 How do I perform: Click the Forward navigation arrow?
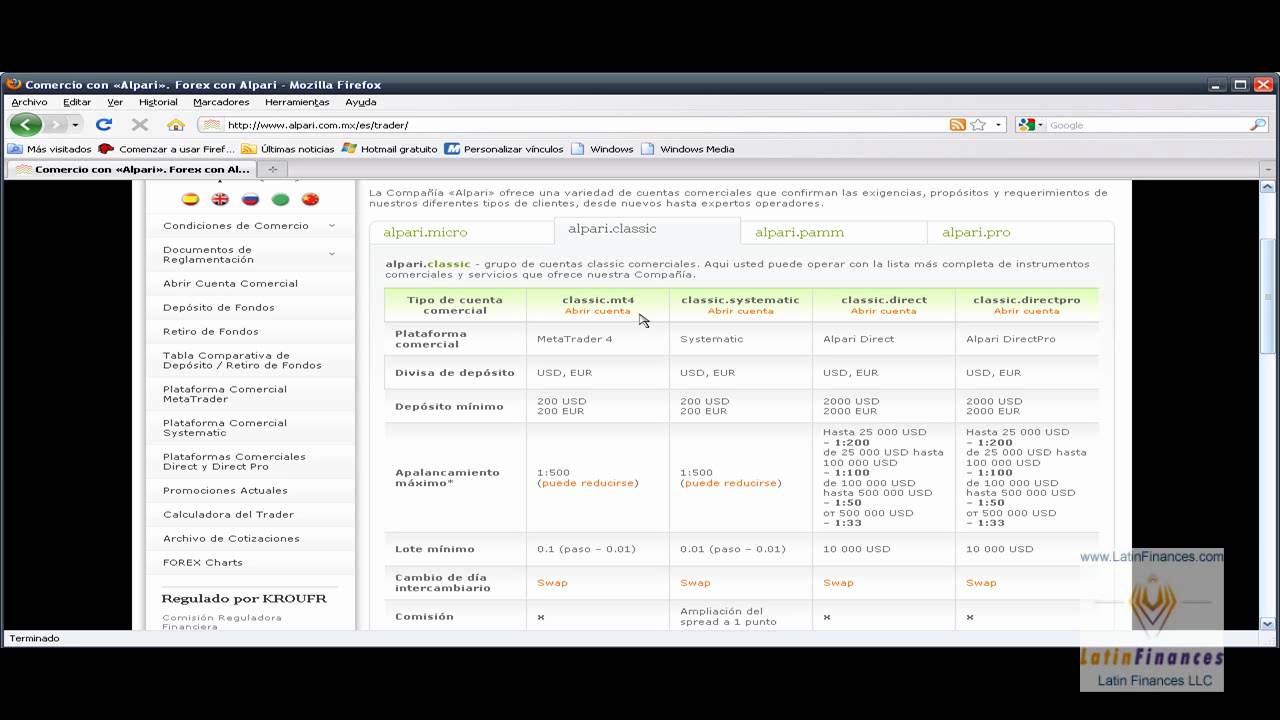point(55,125)
